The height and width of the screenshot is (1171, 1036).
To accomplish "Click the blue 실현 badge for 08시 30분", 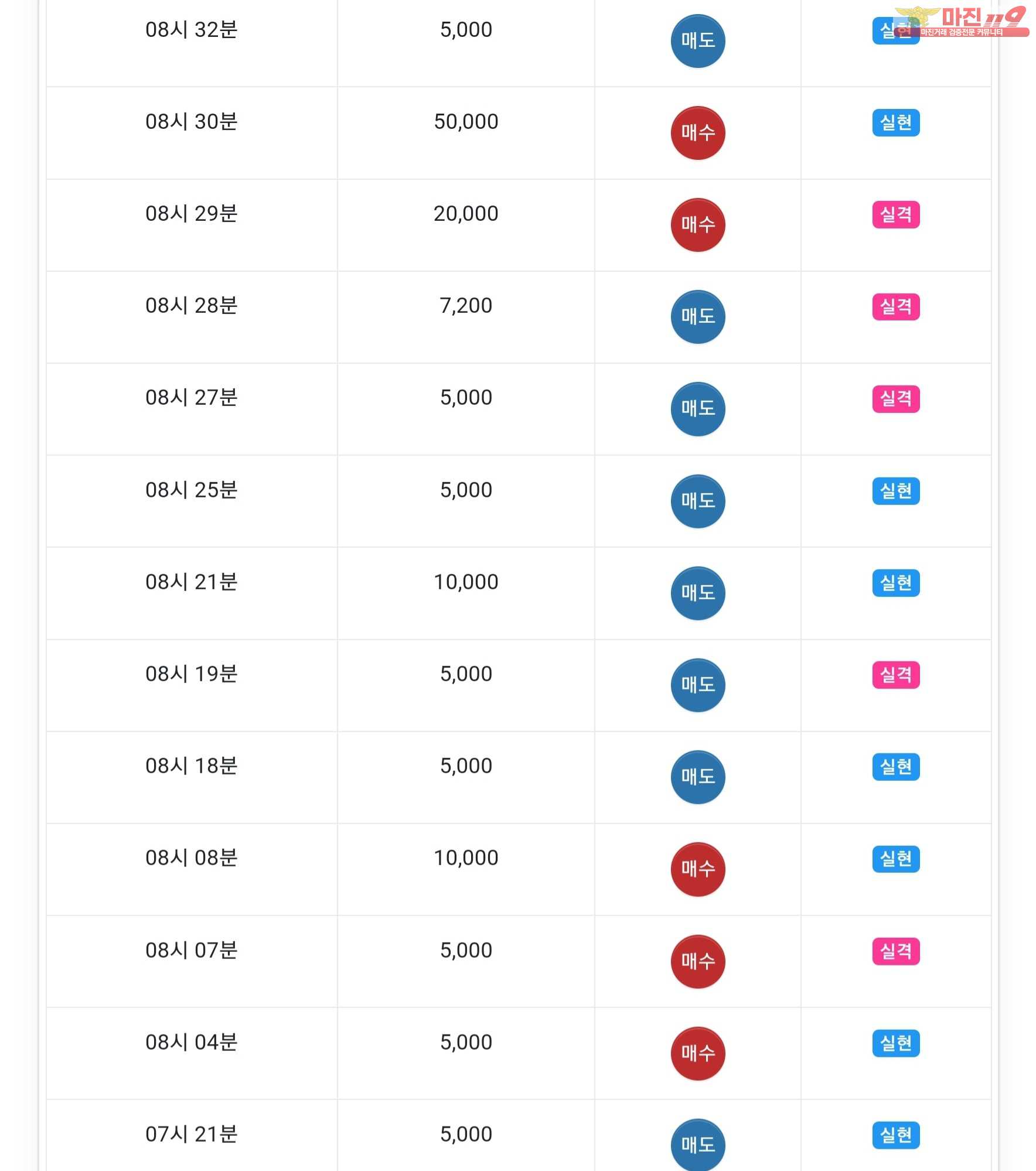I will 895,122.
